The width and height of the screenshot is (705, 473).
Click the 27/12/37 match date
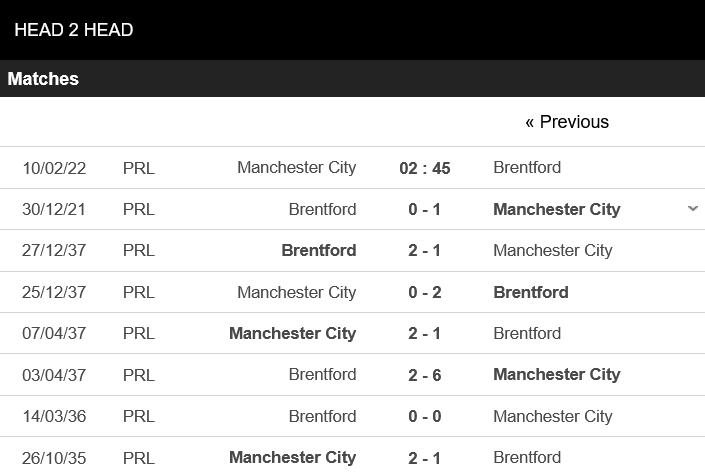coord(54,251)
